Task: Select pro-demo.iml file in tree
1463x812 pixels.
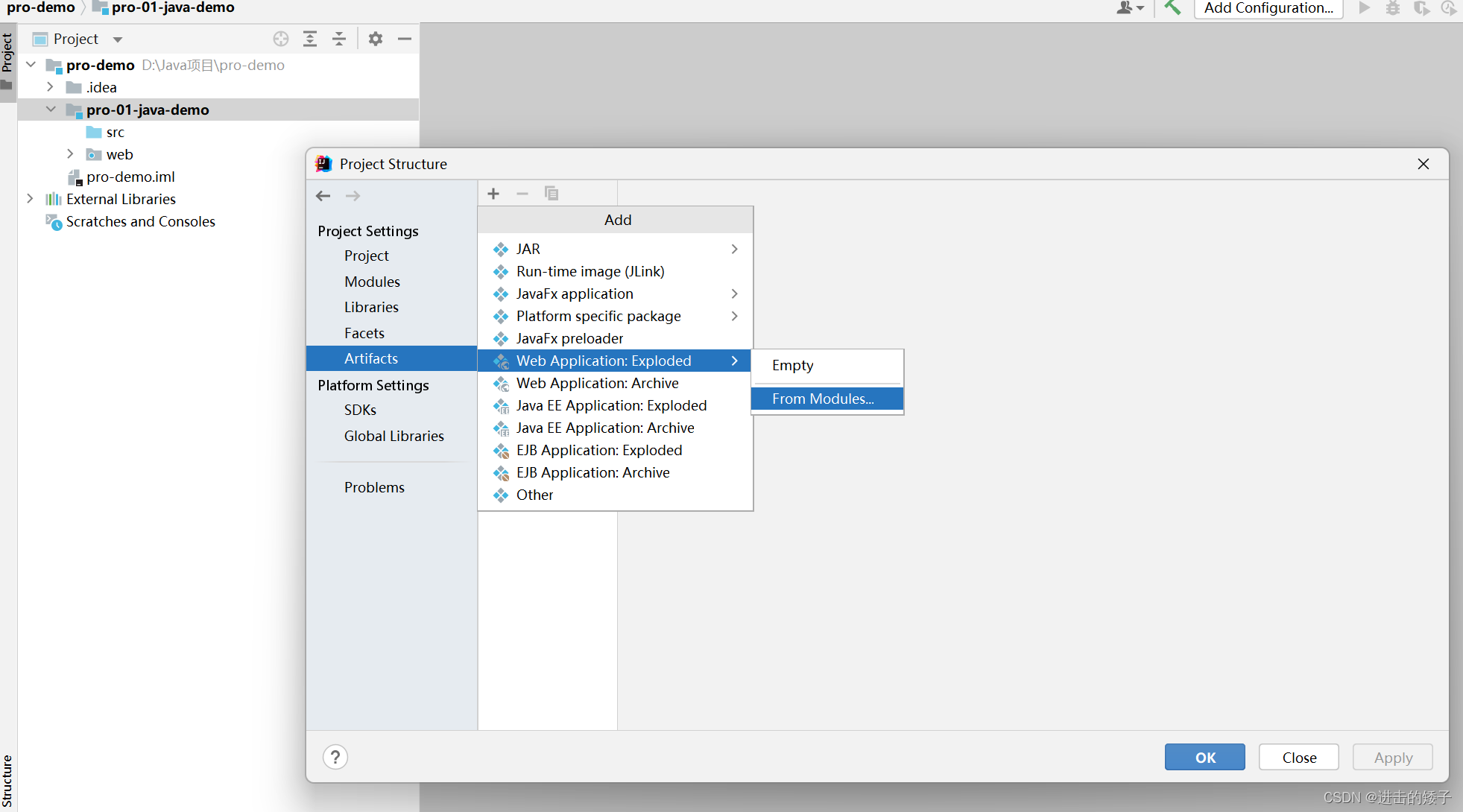Action: 130,177
